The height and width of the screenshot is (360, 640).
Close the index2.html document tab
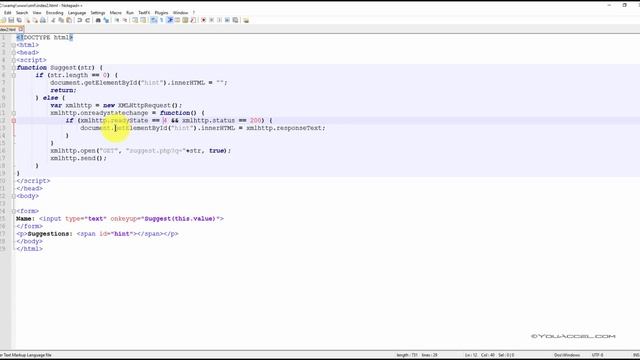tap(21, 29)
